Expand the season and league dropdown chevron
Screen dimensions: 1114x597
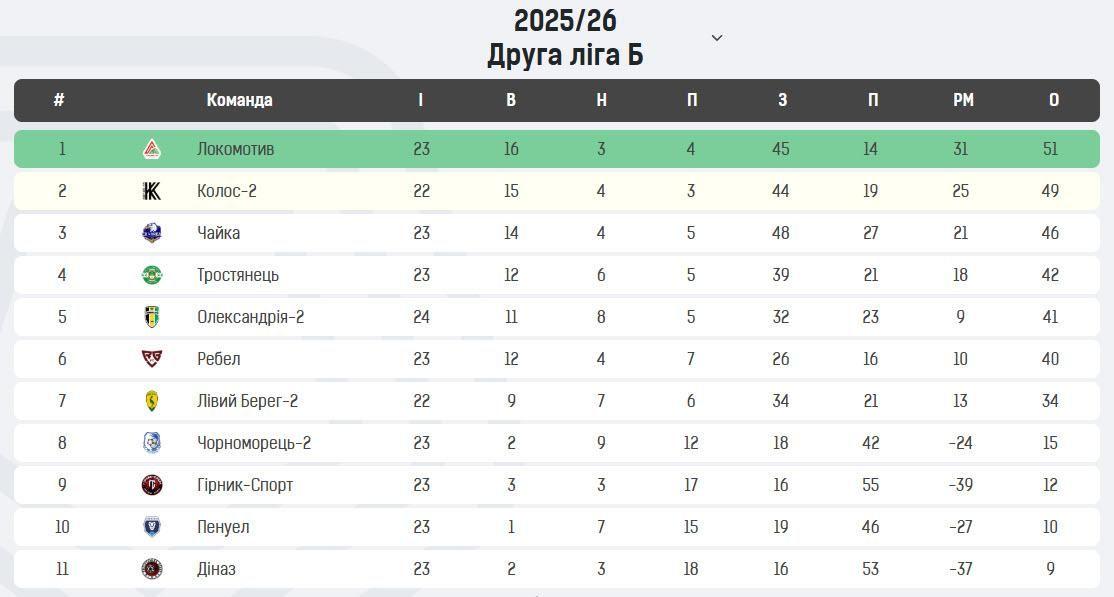(716, 38)
